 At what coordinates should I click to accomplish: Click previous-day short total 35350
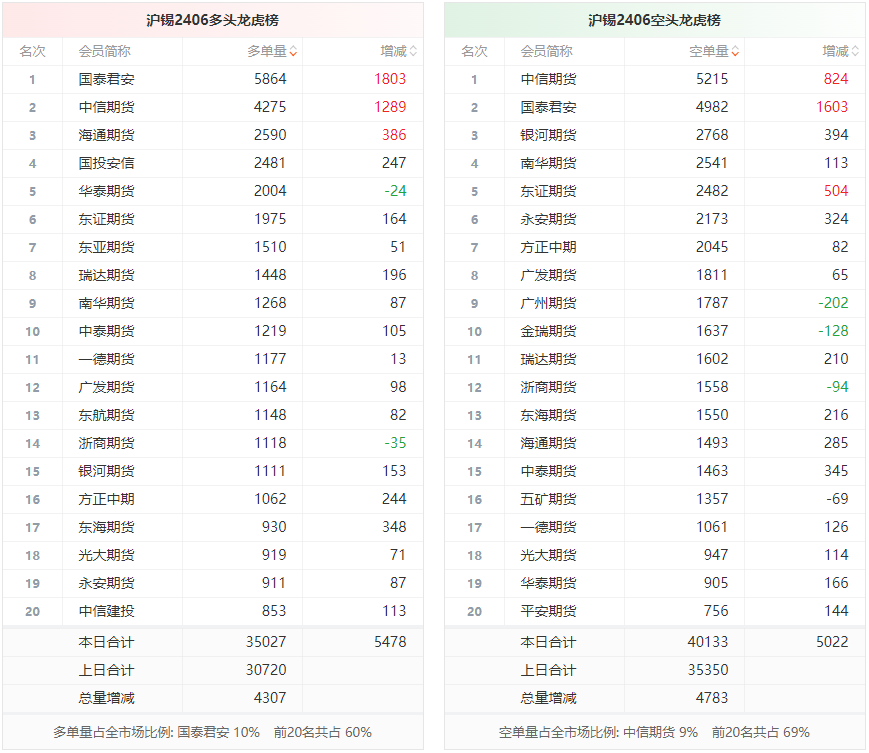[x=708, y=670]
